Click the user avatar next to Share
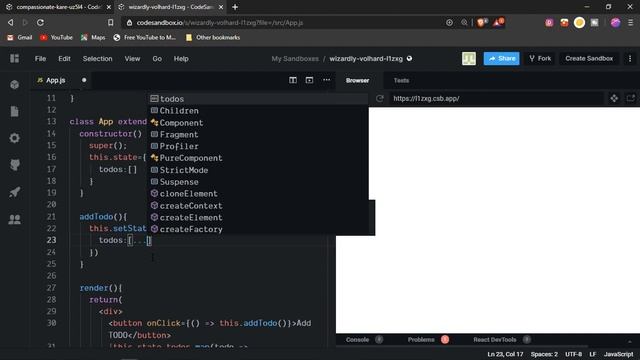The image size is (640, 360). click(469, 58)
